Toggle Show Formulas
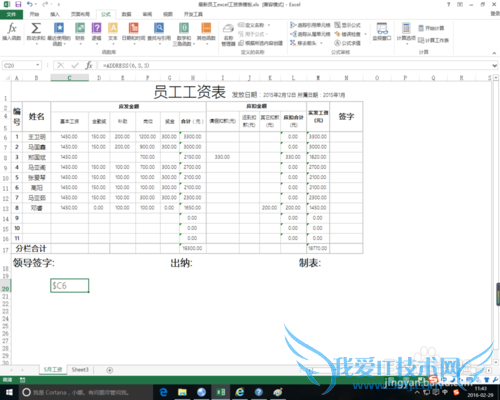Screen dimensions: 500x400 tap(348, 25)
